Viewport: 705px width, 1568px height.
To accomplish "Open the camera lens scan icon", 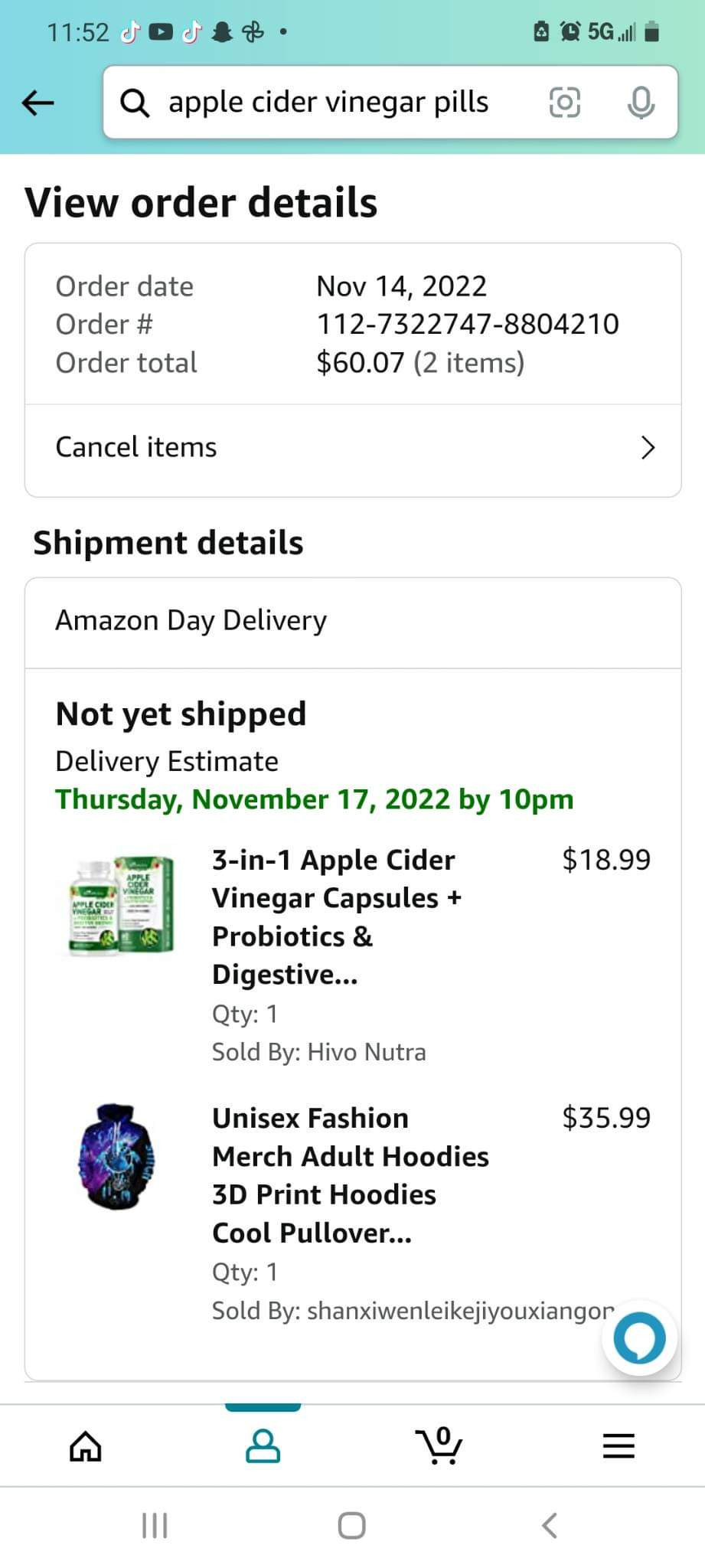I will [565, 103].
